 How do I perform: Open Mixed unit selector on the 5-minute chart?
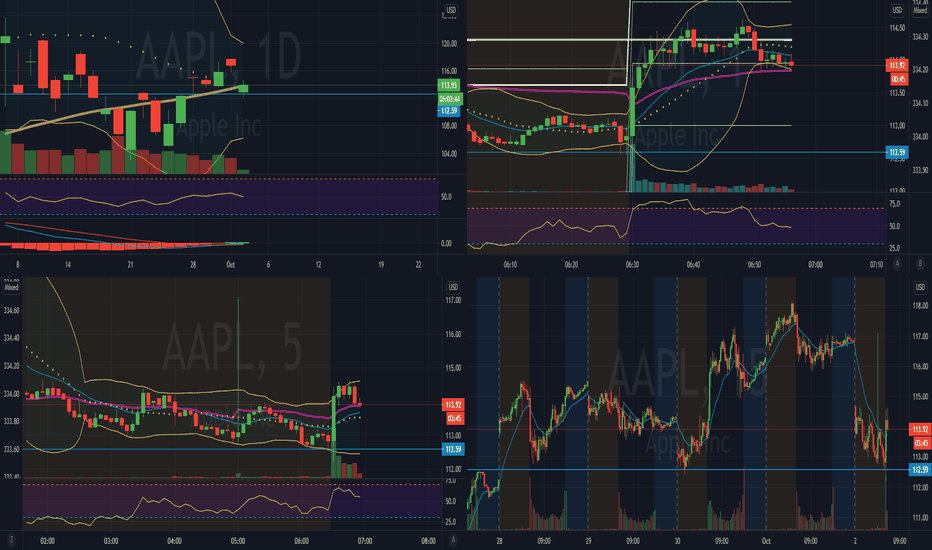click(x=11, y=287)
